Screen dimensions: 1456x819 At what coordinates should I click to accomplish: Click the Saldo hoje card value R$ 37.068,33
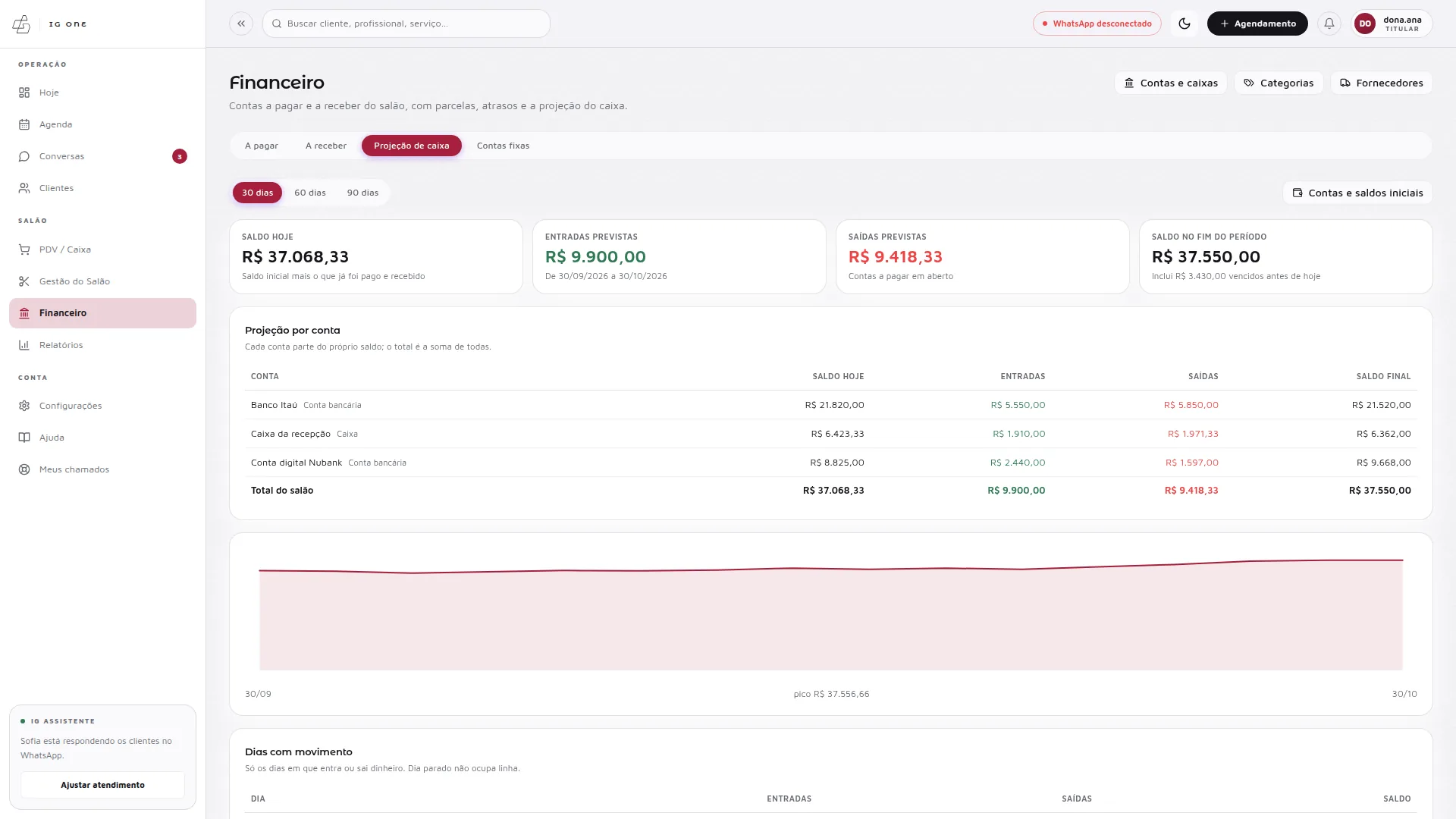coord(296,257)
